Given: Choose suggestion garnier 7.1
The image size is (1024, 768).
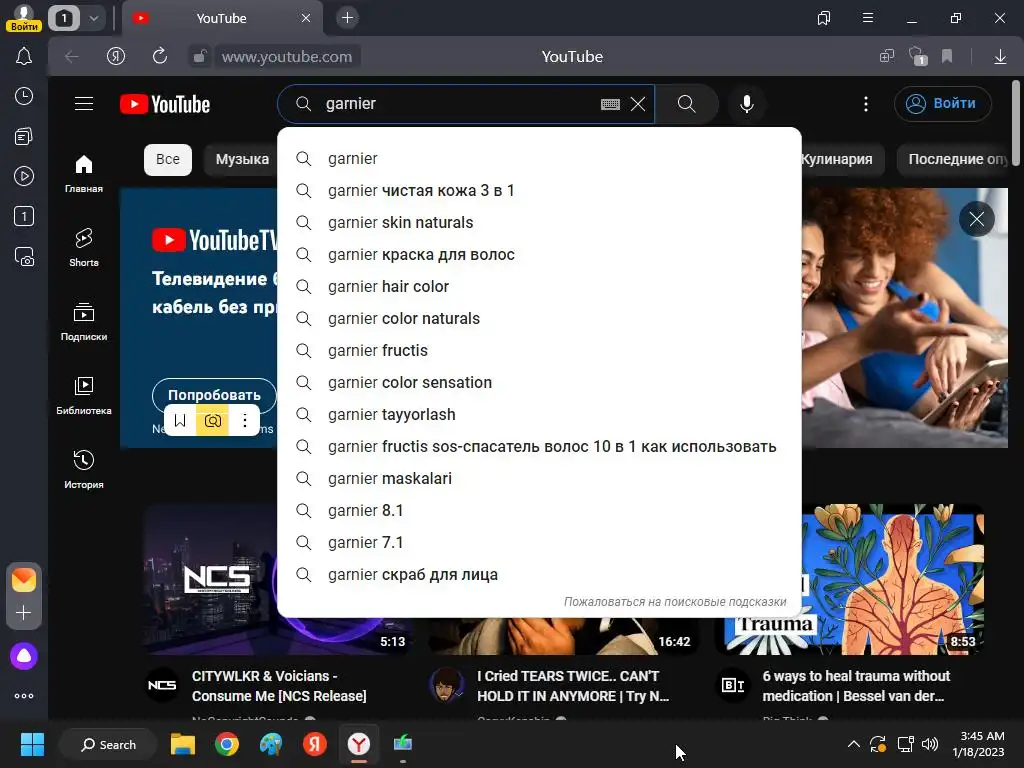Looking at the screenshot, I should tap(539, 543).
